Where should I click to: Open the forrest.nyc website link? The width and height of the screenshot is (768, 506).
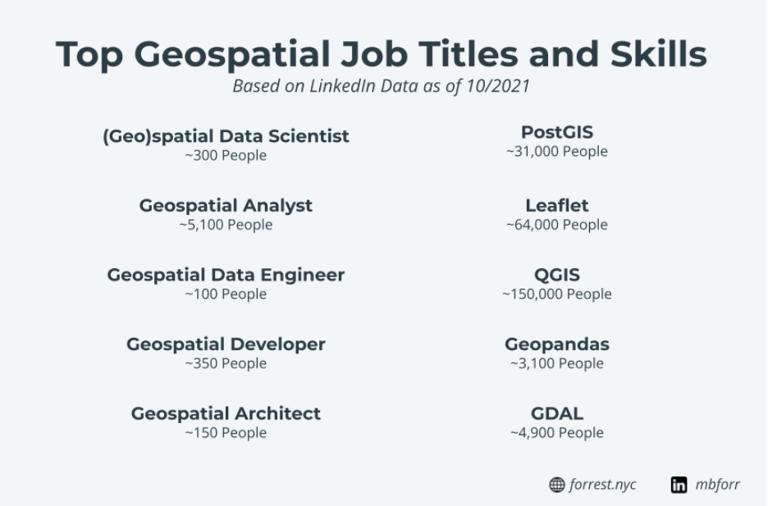point(604,485)
